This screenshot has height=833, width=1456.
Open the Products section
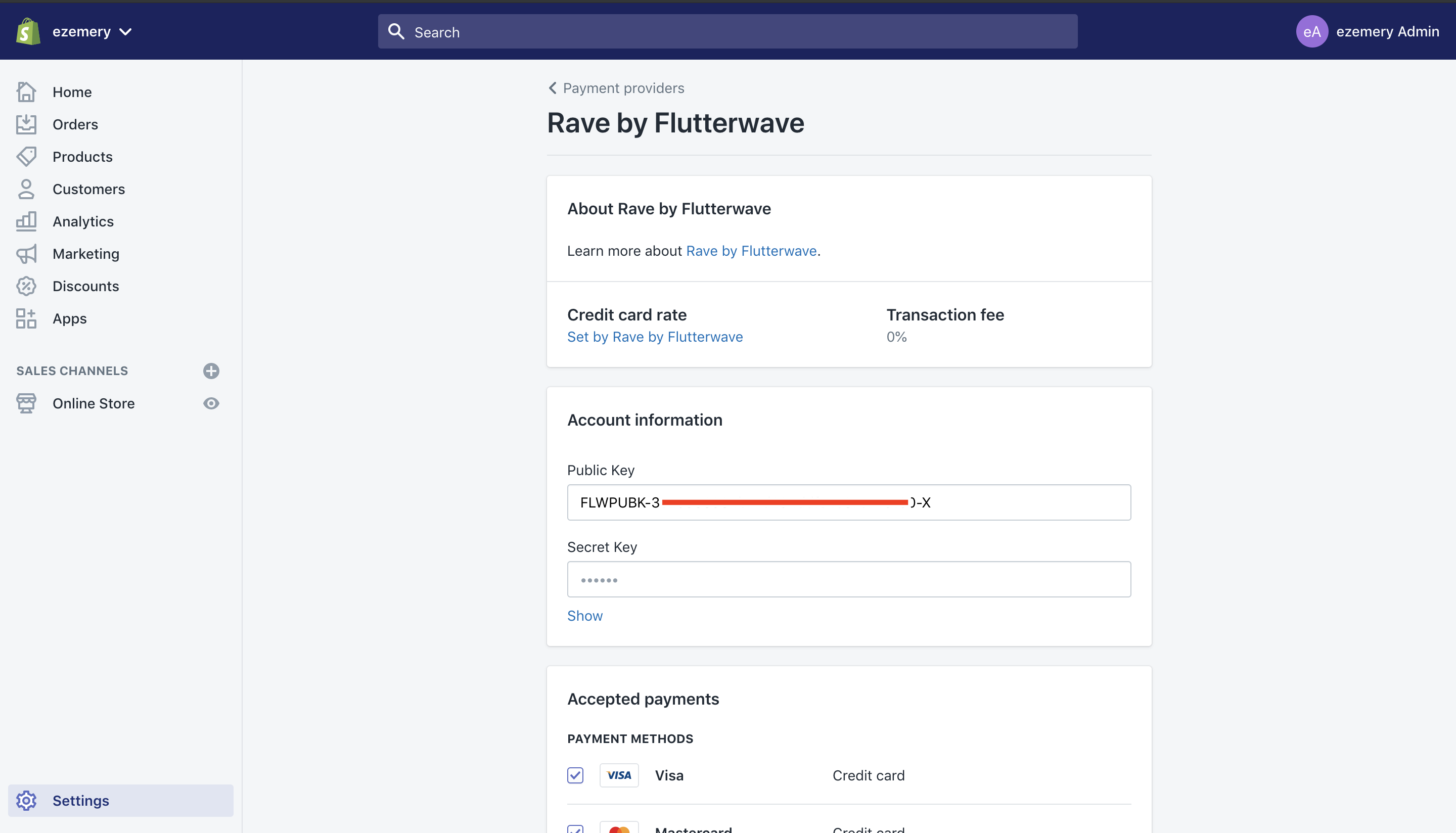coord(82,157)
